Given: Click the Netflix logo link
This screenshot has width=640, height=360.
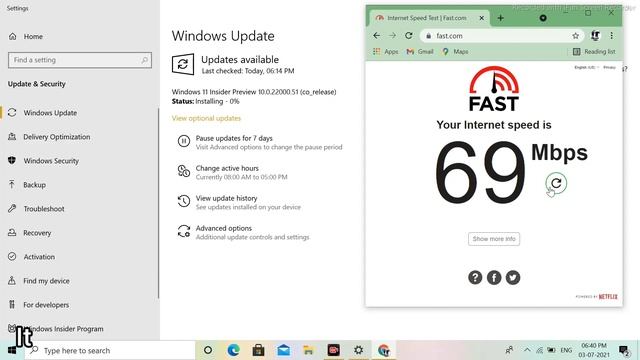Looking at the screenshot, I should pos(608,297).
